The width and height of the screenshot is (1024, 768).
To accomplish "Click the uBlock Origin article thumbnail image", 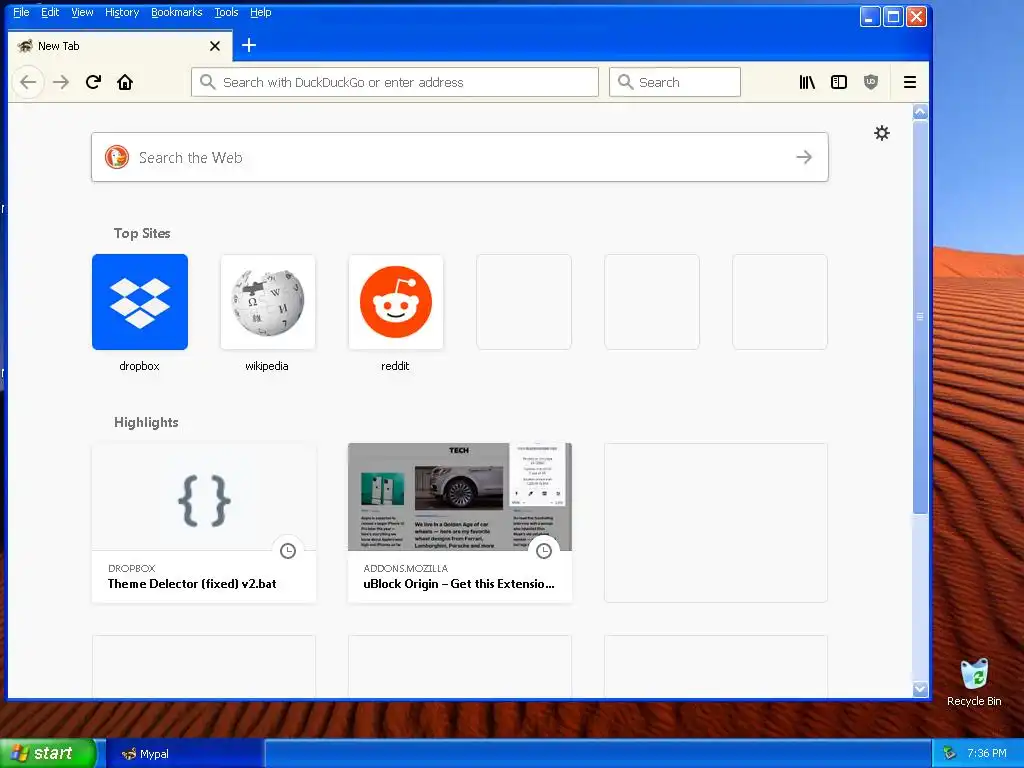I will tap(460, 497).
